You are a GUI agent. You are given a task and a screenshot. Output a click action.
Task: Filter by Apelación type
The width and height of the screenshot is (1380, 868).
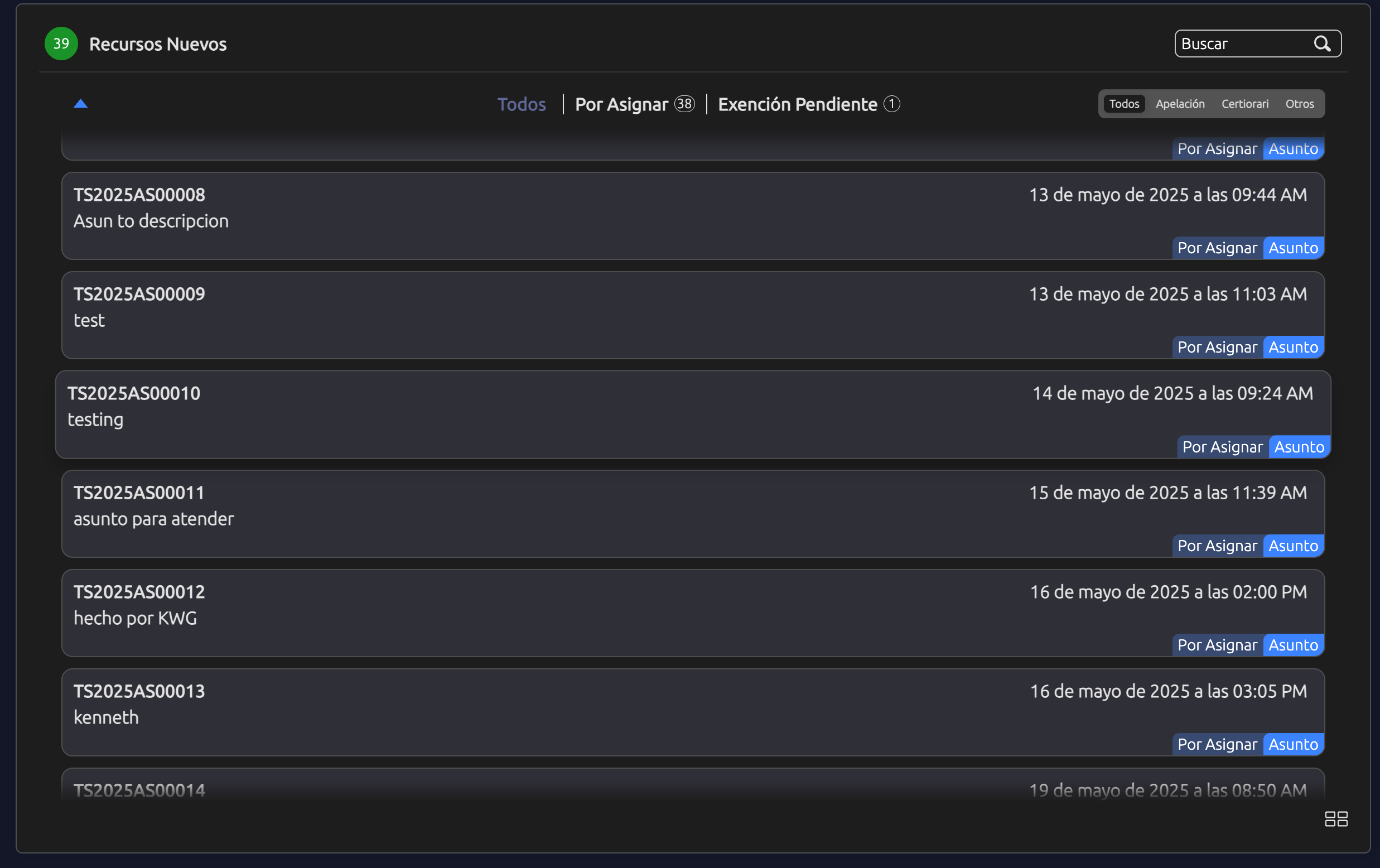click(x=1179, y=104)
